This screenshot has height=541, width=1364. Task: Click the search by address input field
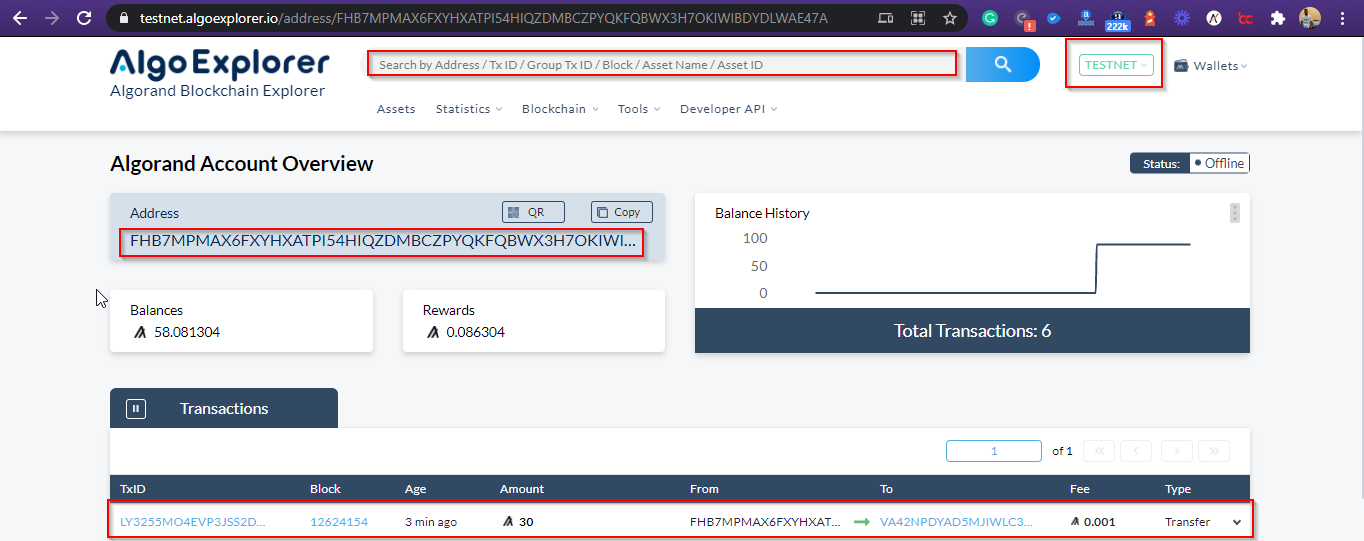click(664, 65)
